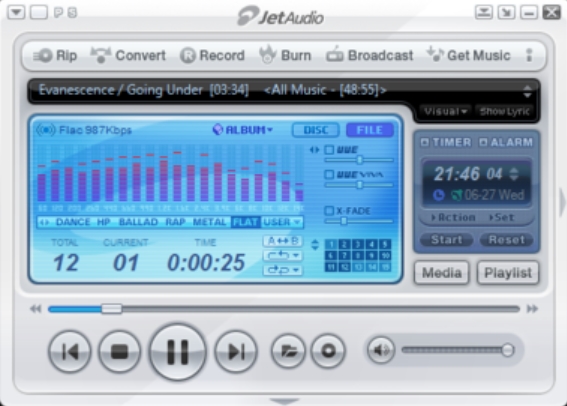This screenshot has width=567, height=406.
Task: Select track number 5 in grid
Action: coord(385,244)
